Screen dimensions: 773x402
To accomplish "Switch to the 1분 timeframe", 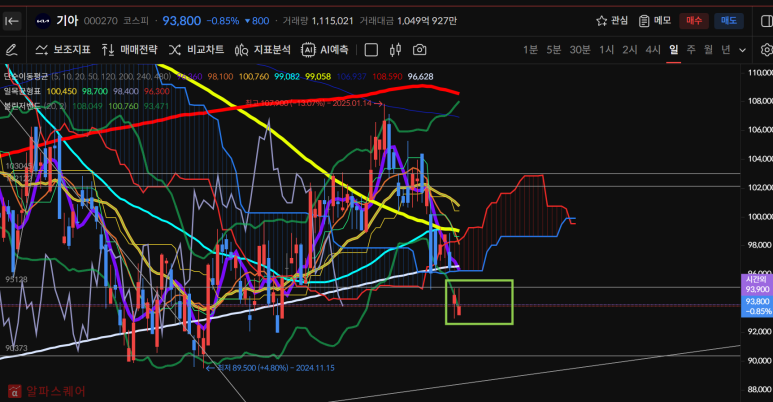I will click(x=530, y=50).
